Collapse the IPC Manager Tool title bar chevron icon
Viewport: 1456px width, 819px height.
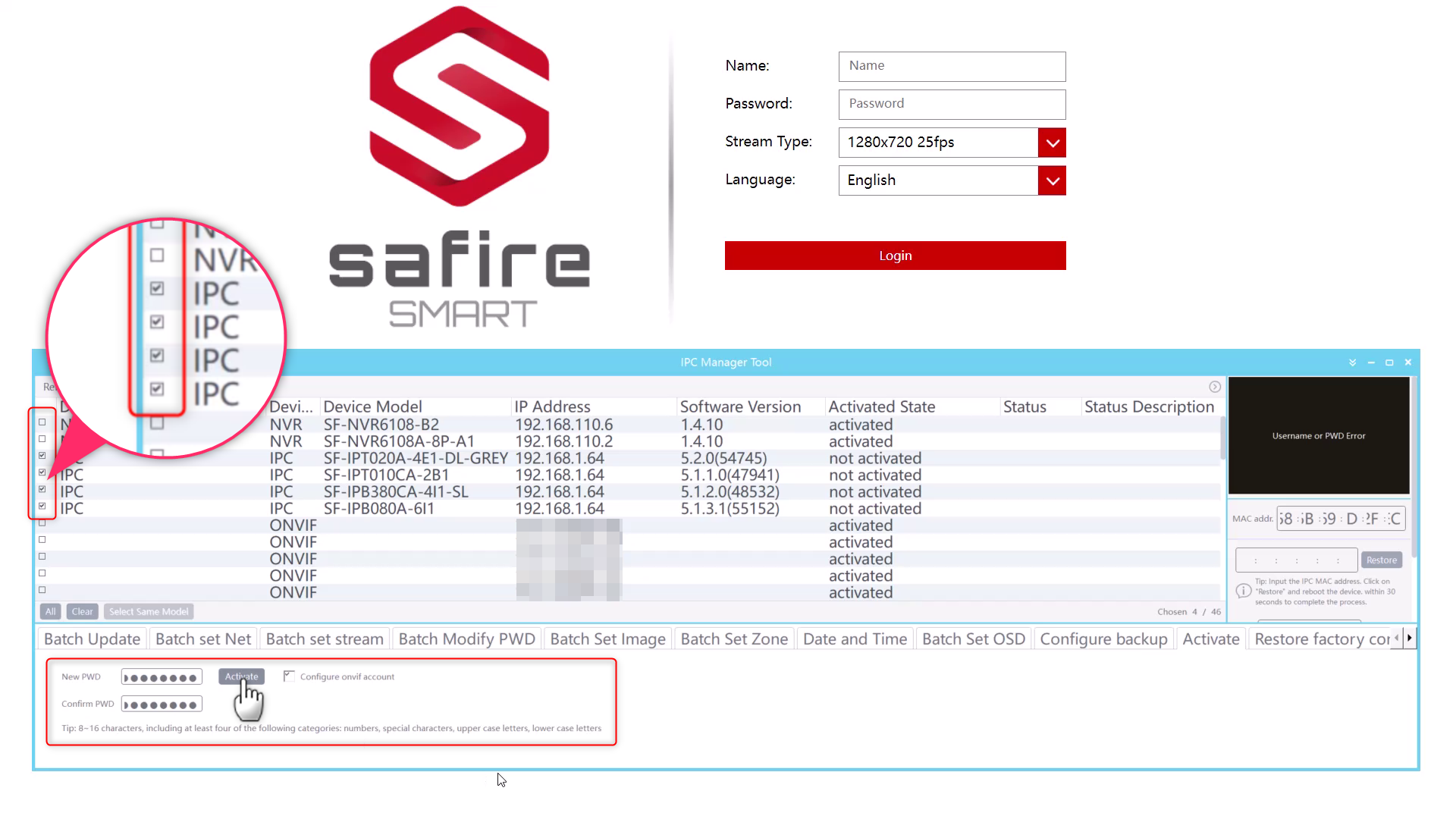(1352, 362)
